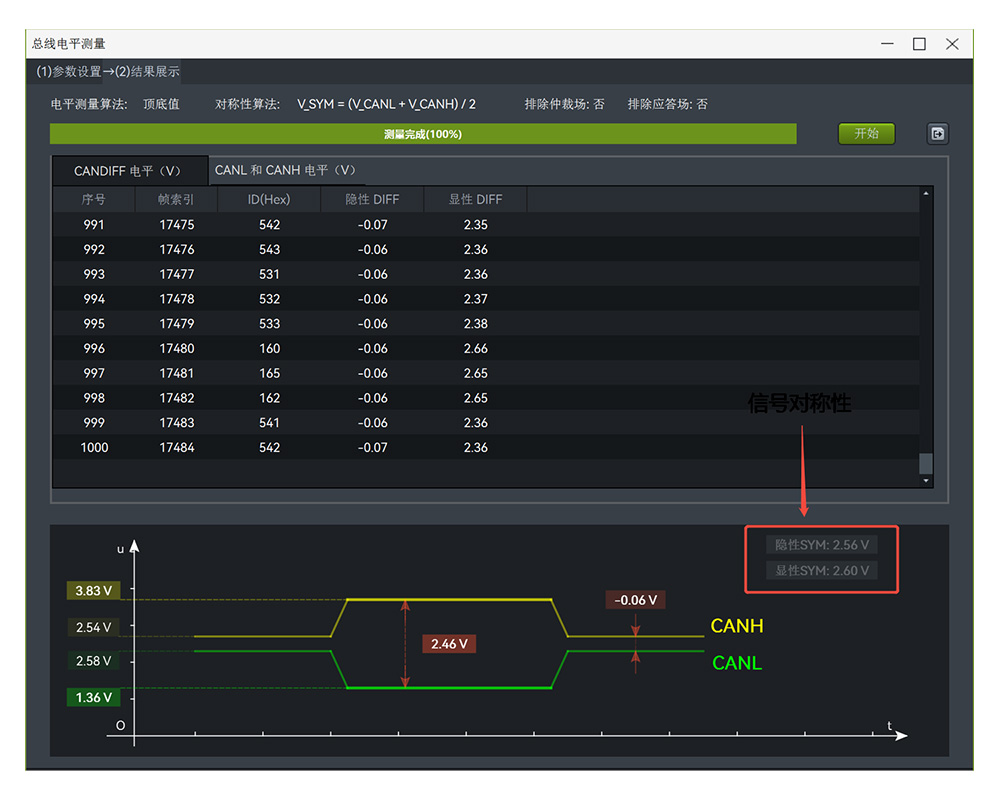The width and height of the screenshot is (1000, 800).
Task: Click the 显性SYM: 2.60 V readout
Action: click(x=821, y=570)
